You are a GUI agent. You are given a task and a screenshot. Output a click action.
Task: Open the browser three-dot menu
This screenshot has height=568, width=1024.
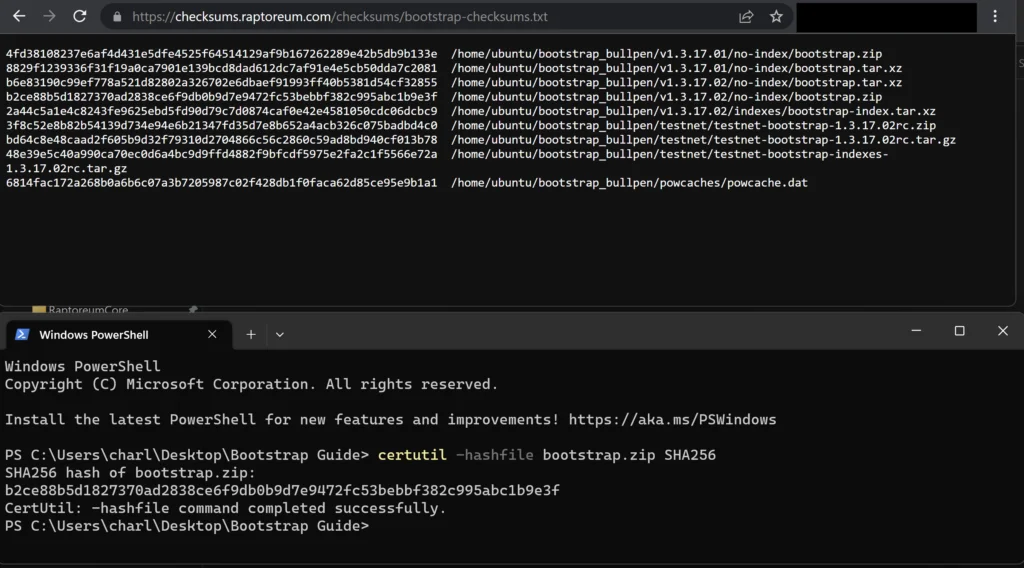(x=995, y=17)
